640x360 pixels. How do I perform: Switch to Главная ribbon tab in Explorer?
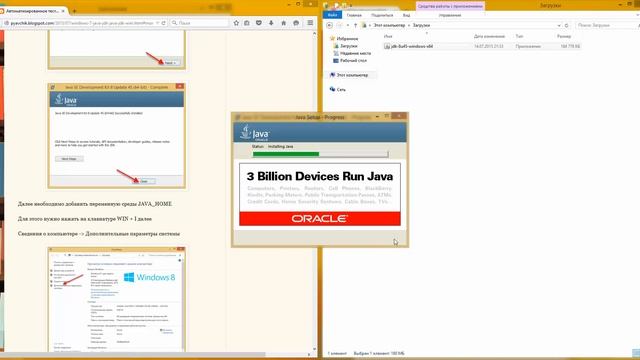(354, 15)
